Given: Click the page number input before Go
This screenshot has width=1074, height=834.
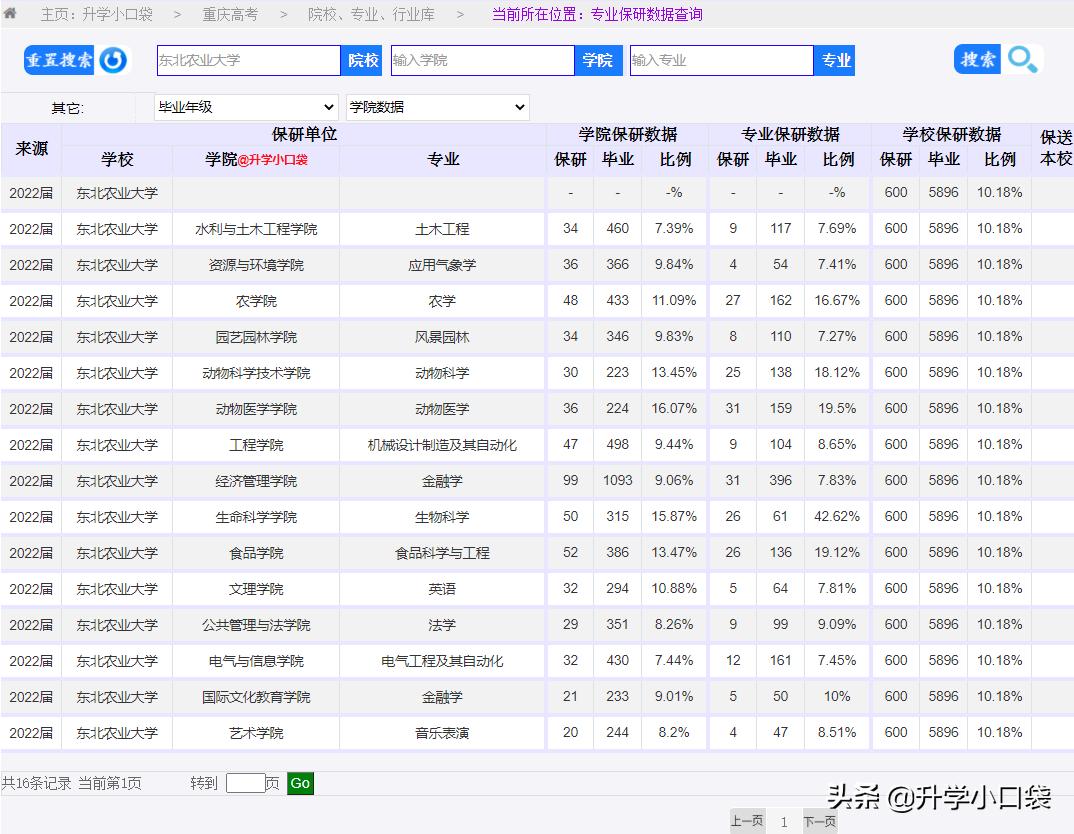Looking at the screenshot, I should coord(246,783).
